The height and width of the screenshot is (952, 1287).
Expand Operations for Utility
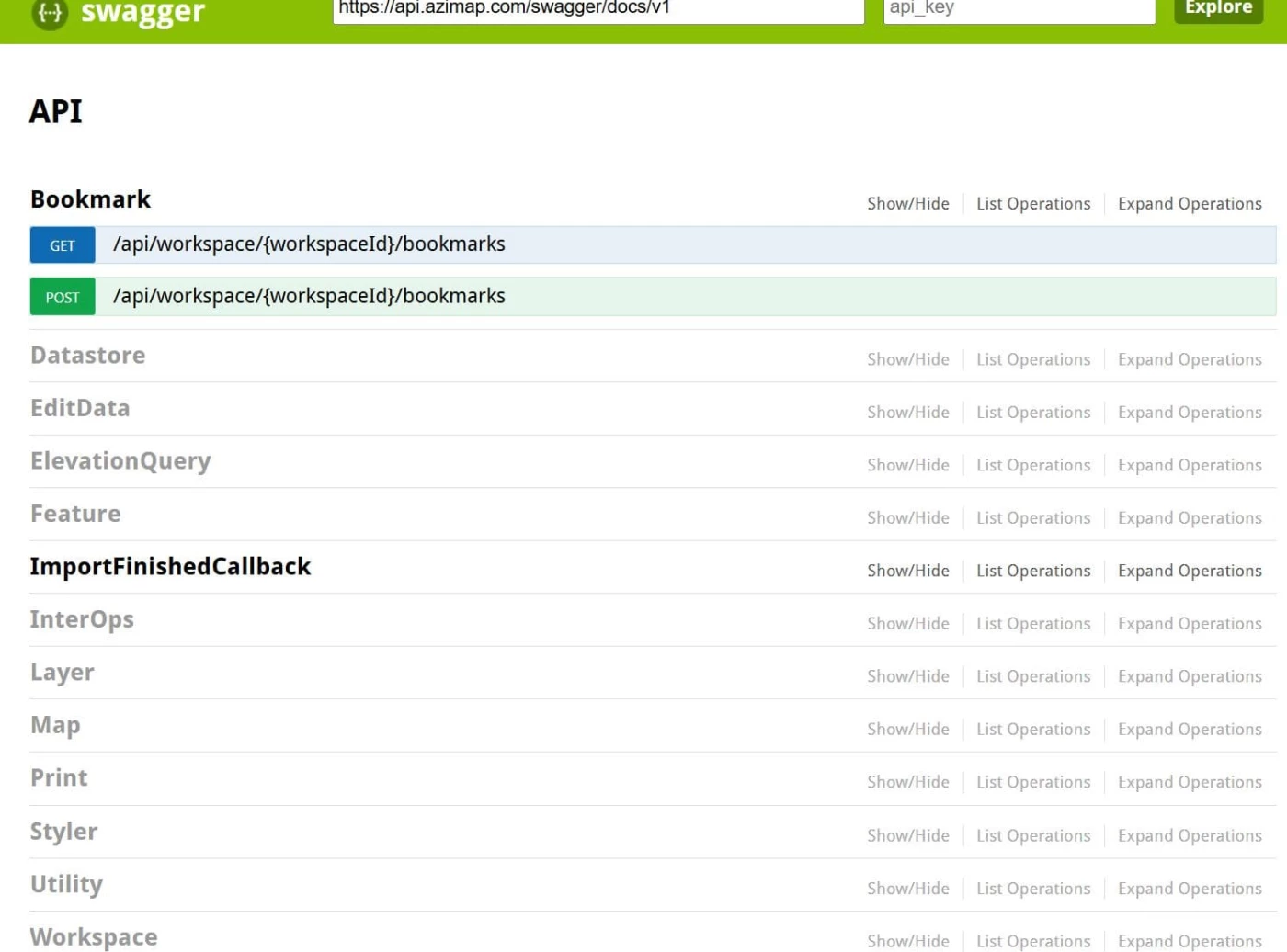(x=1189, y=889)
